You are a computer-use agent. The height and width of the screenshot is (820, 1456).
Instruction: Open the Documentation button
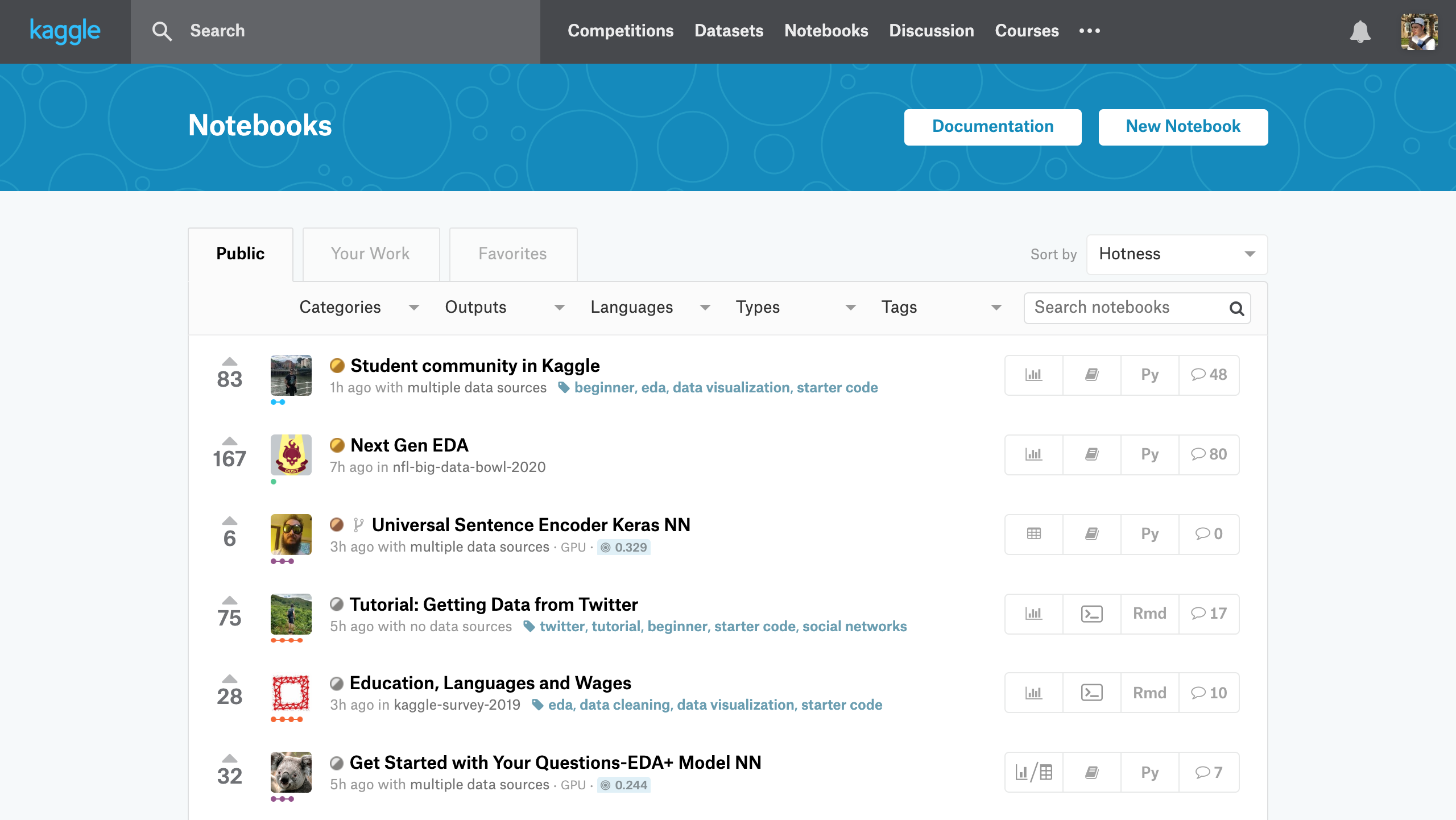[992, 127]
